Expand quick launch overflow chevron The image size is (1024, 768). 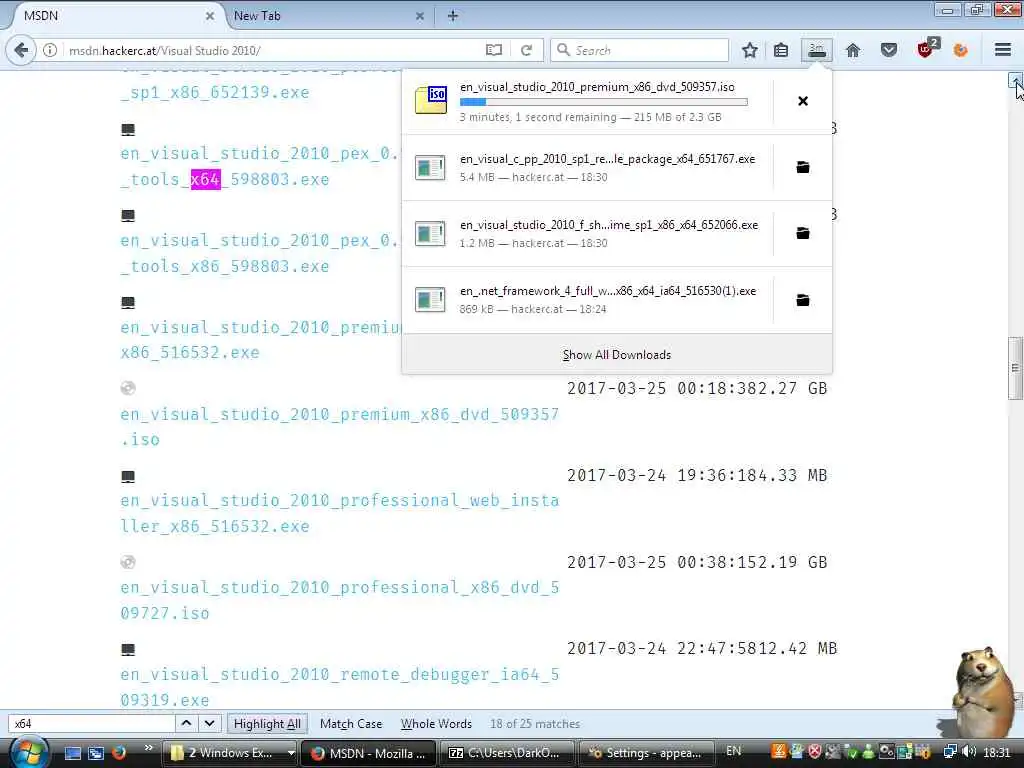148,748
